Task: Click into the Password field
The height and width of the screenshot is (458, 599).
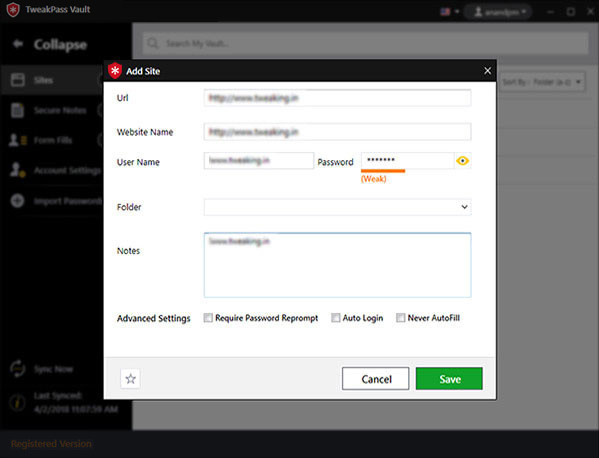Action: point(407,161)
